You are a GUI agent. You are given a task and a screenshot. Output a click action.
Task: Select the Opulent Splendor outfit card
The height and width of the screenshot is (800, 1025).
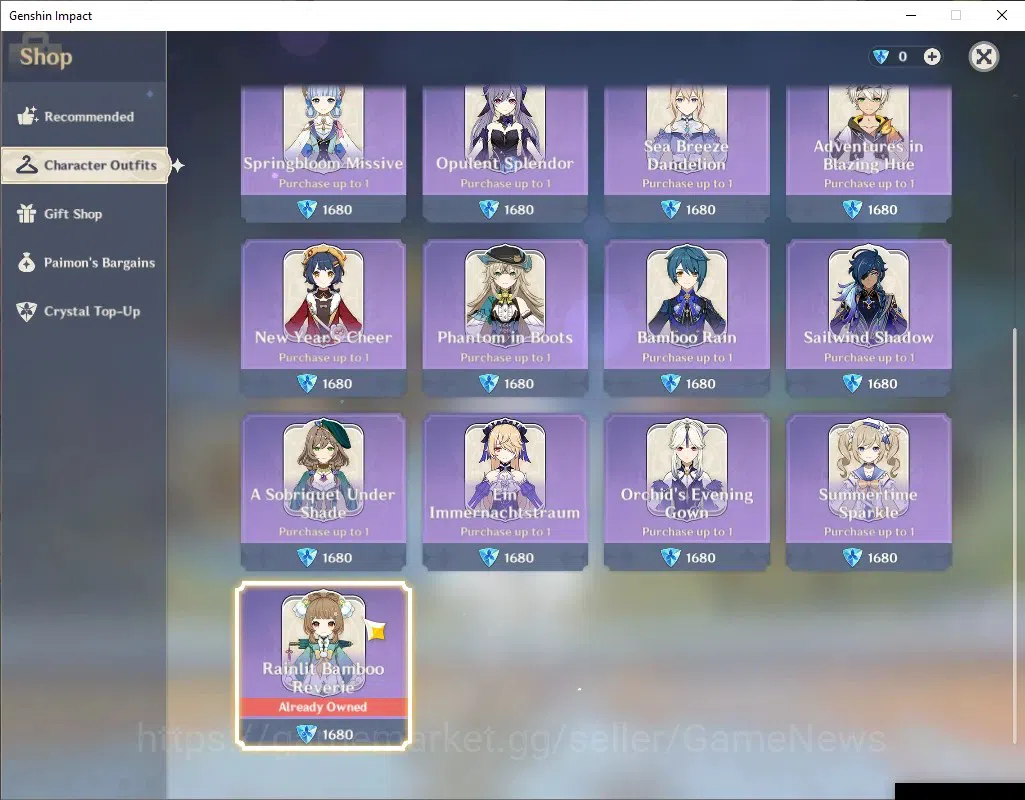(x=505, y=154)
